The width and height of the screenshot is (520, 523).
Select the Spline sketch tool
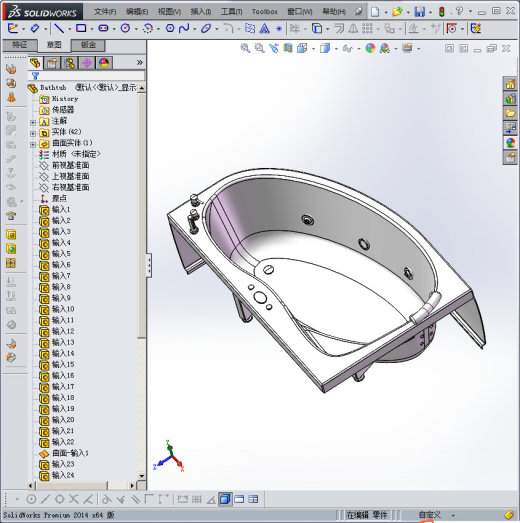tap(184, 28)
